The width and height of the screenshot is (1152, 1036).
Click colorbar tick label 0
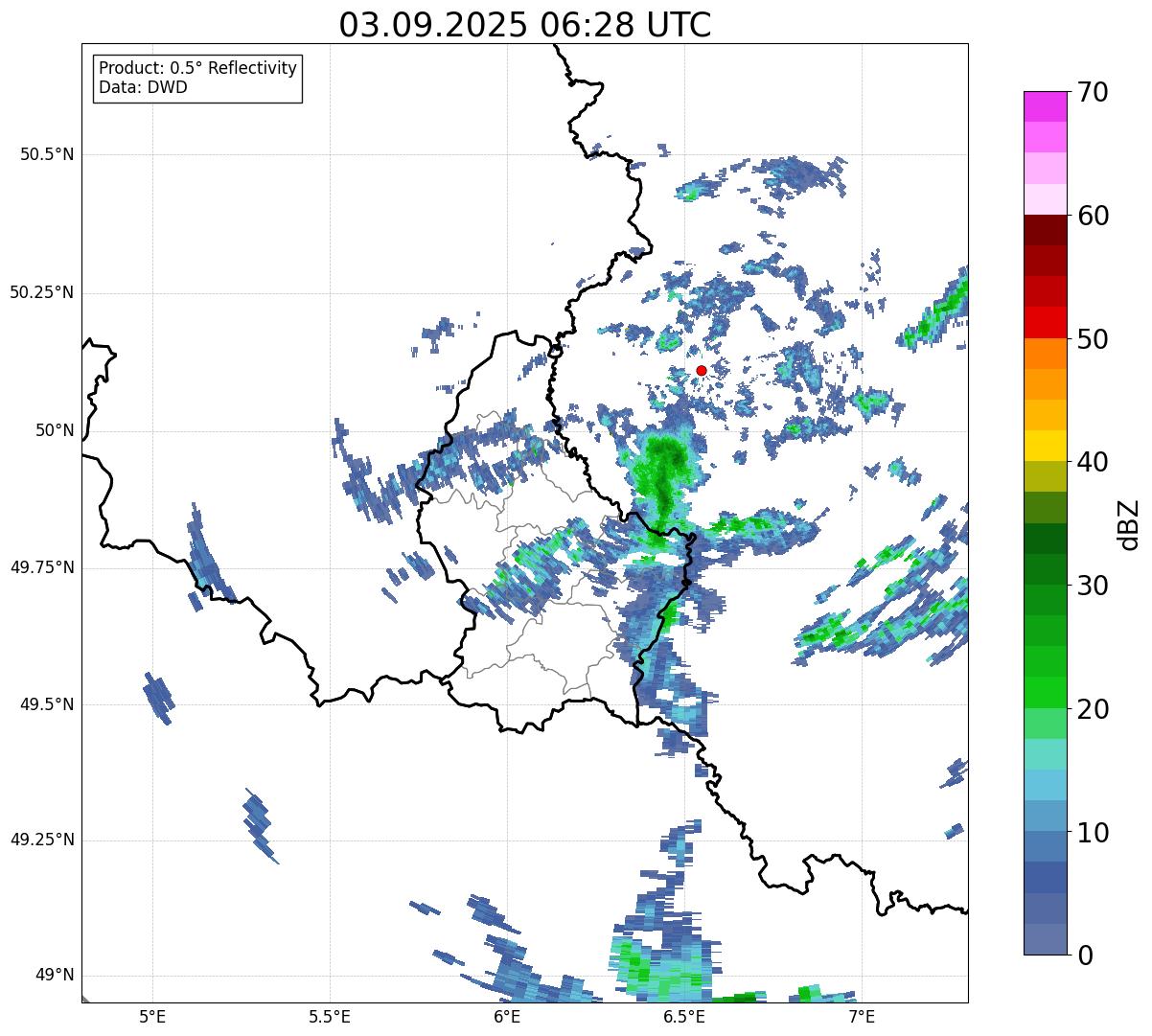(x=1085, y=955)
